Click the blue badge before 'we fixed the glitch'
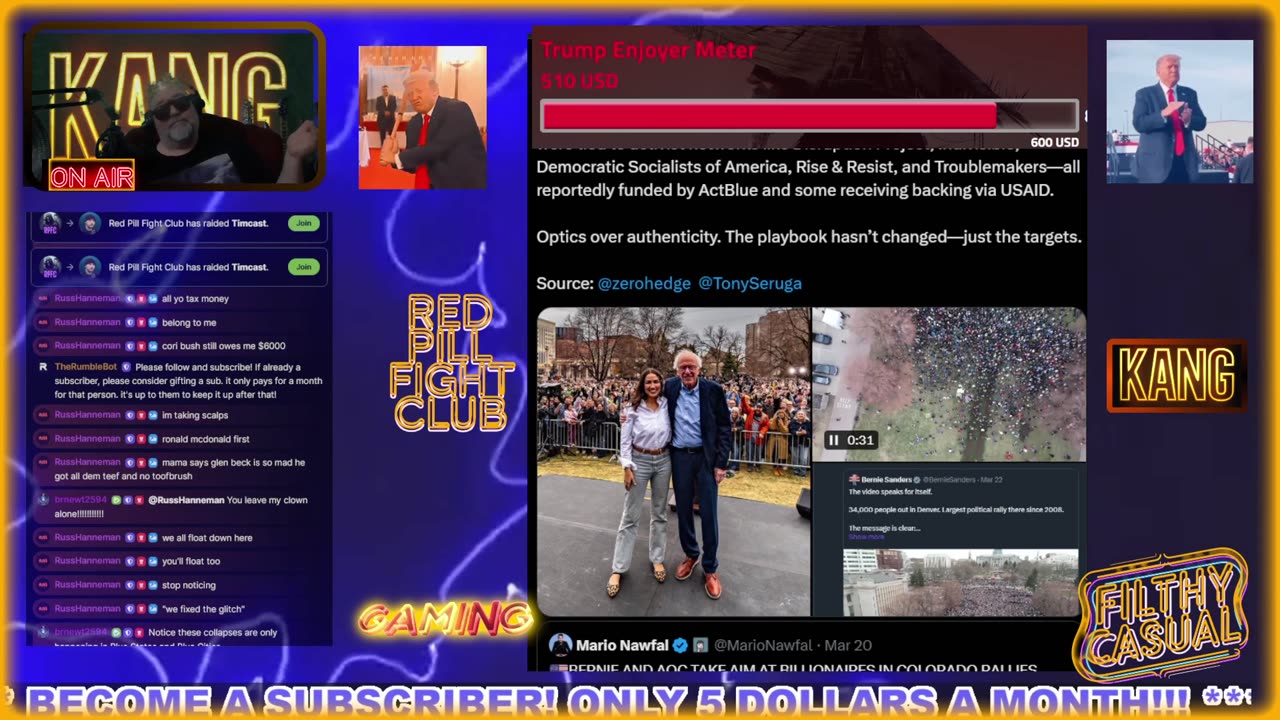This screenshot has height=720, width=1280. (153, 609)
